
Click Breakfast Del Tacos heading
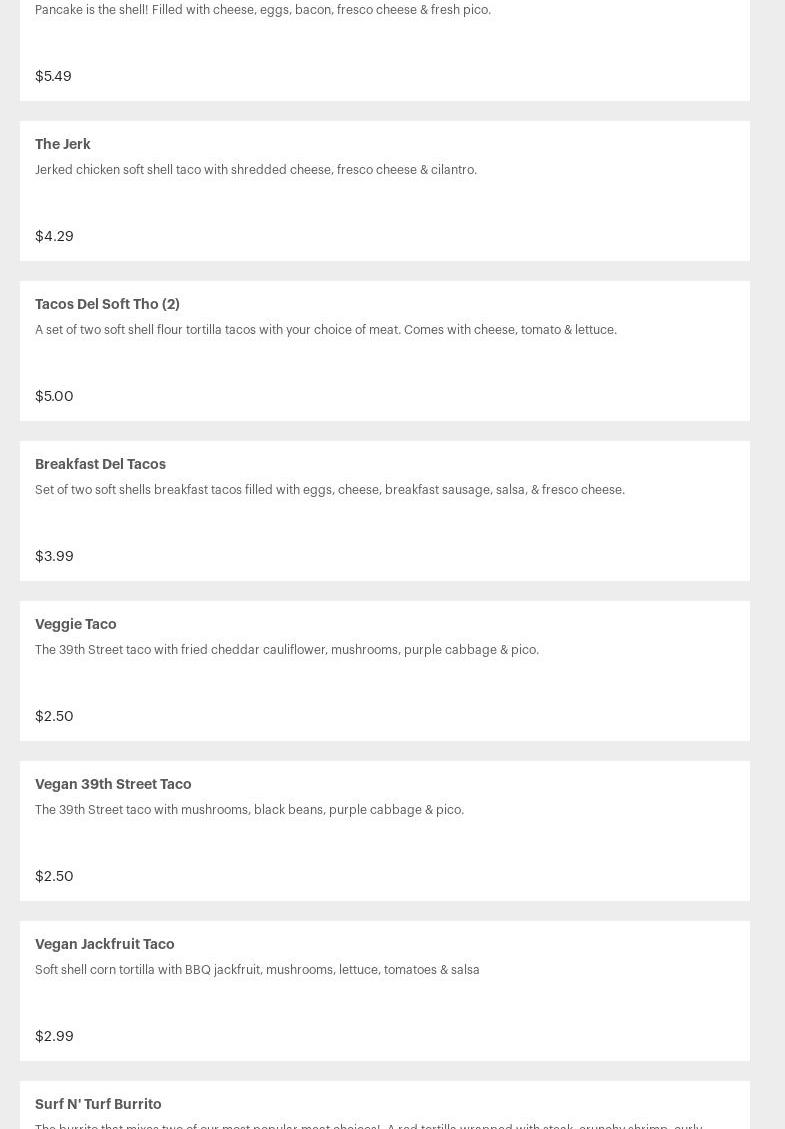[100, 464]
